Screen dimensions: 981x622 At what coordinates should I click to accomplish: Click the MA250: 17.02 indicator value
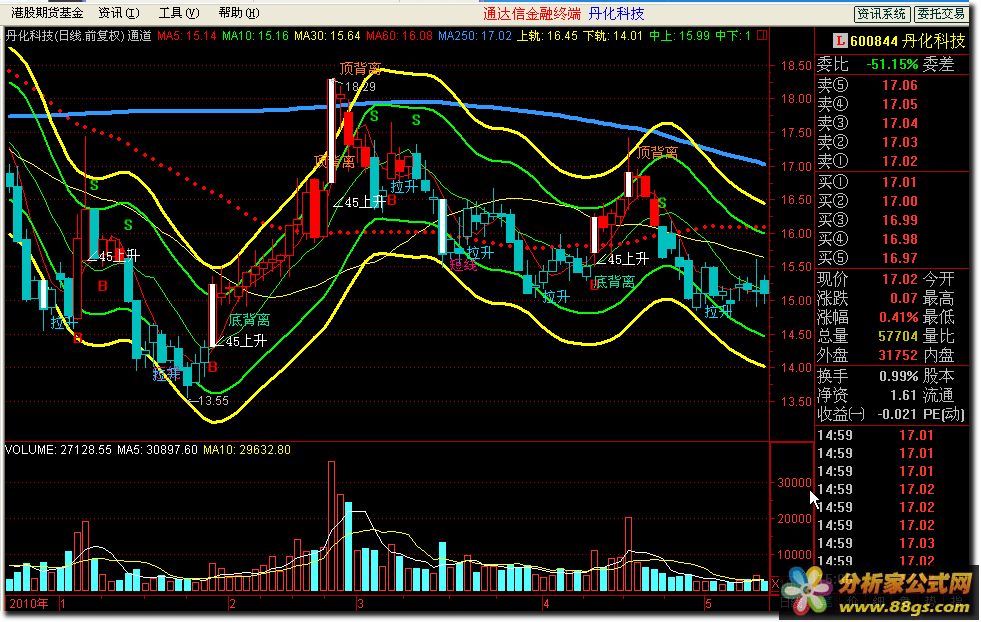(475, 36)
